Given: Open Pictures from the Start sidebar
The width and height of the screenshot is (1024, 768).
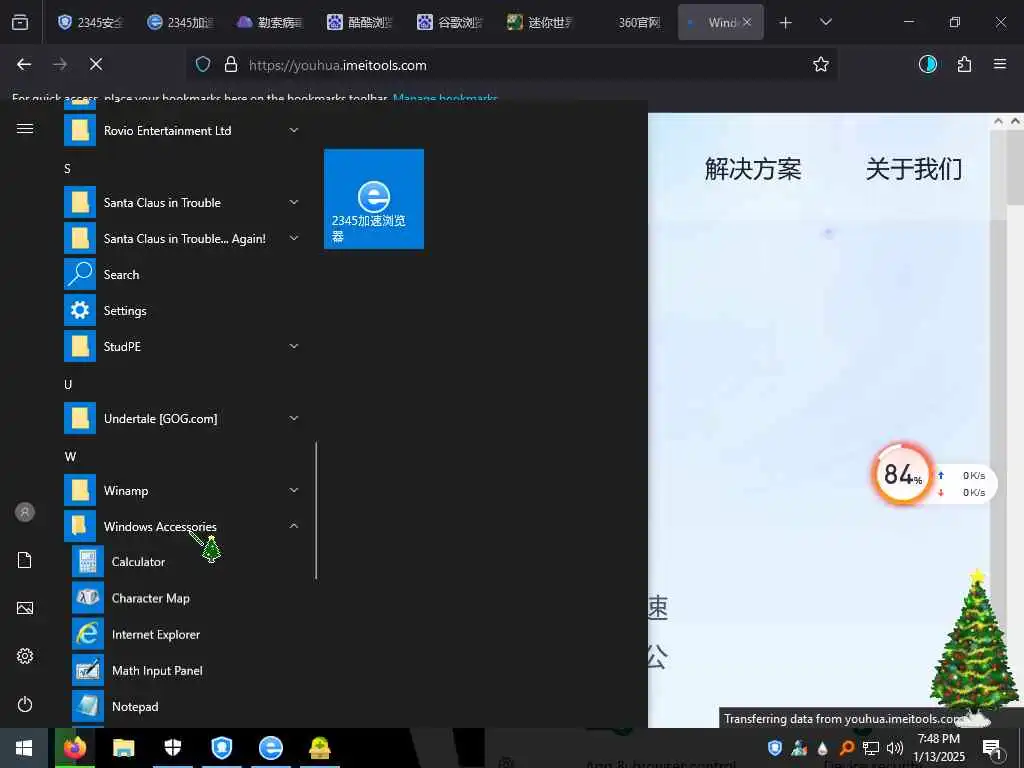Looking at the screenshot, I should (25, 608).
